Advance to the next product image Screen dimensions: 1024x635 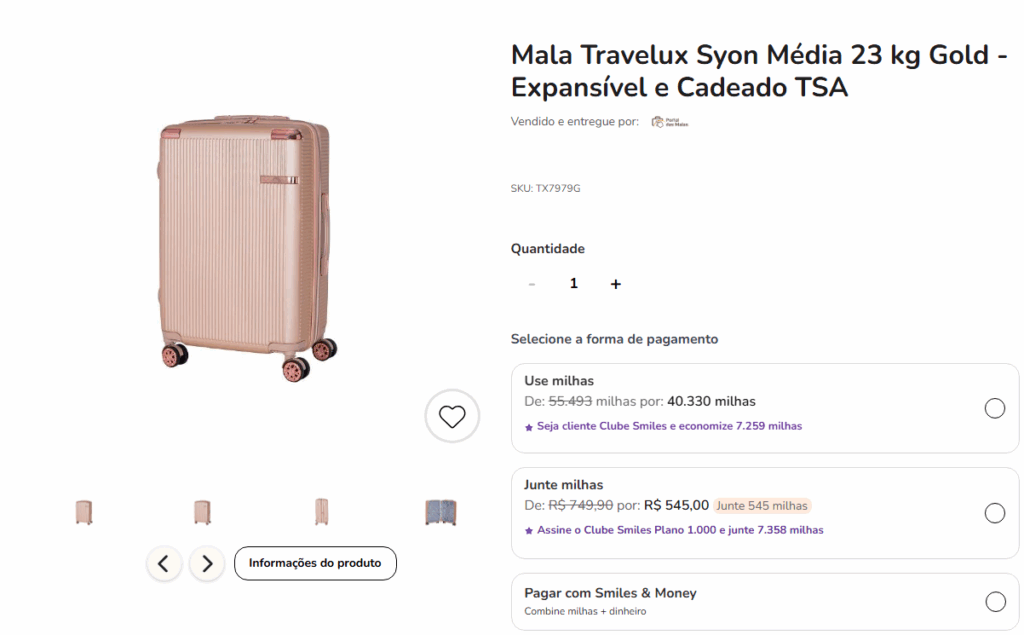[x=207, y=564]
